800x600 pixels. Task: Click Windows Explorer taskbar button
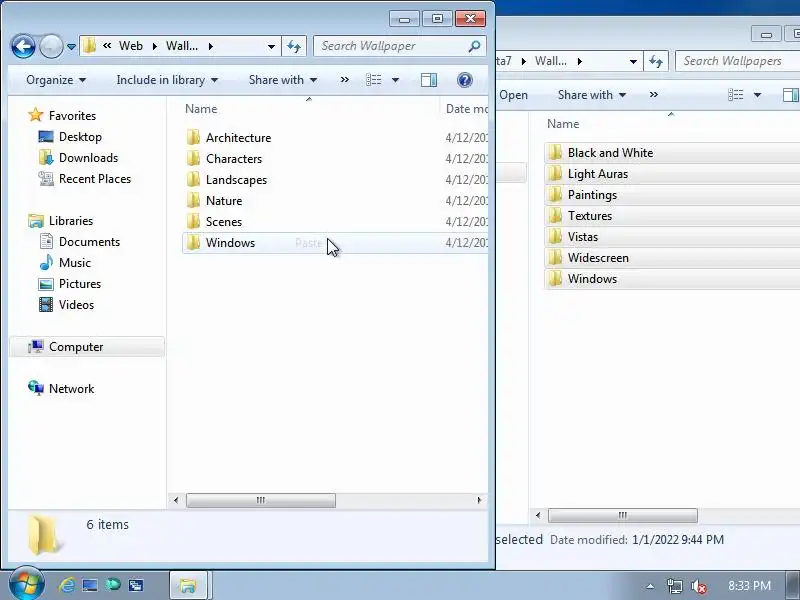[188, 585]
